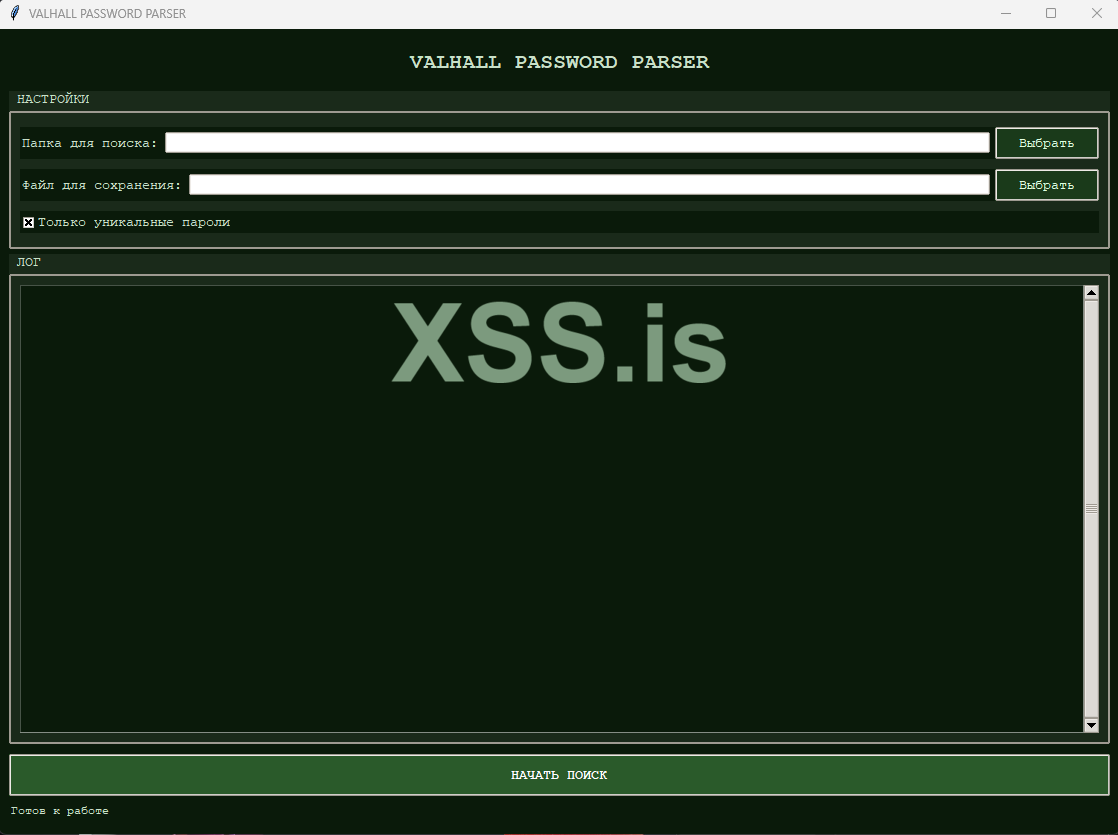Click the 'ЛОГ' section label
The image size is (1118, 835).
pos(30,261)
